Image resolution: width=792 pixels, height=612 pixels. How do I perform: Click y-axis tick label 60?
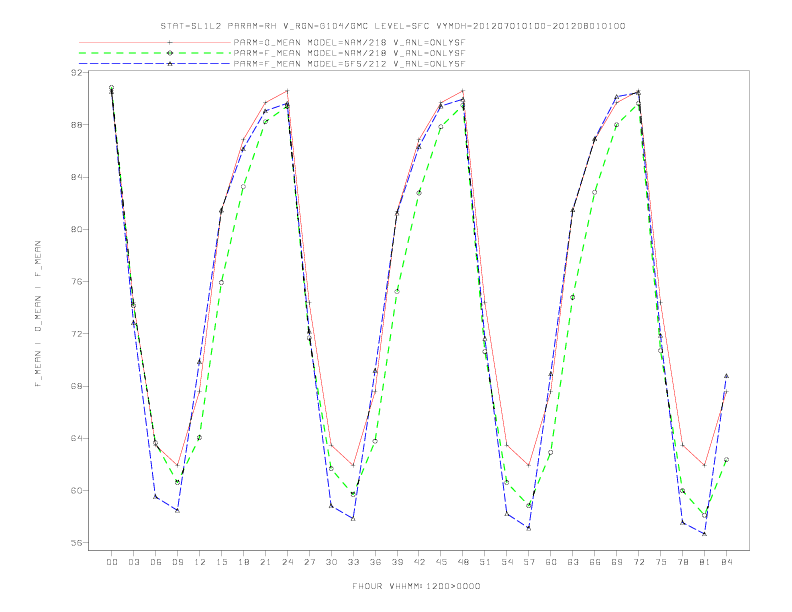(77, 491)
